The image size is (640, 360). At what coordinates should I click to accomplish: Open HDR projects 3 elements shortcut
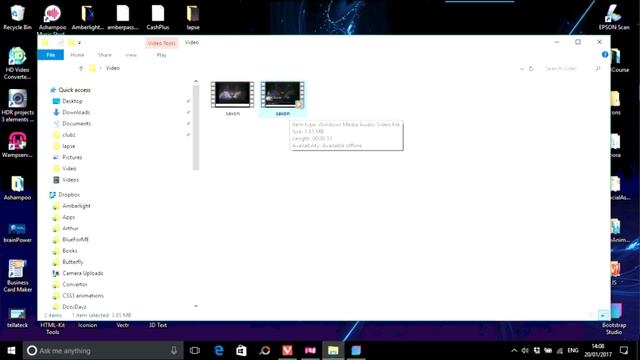pos(18,106)
